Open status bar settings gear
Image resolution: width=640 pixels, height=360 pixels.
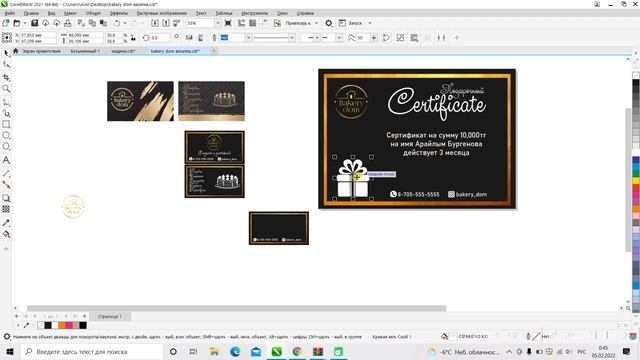click(7, 337)
